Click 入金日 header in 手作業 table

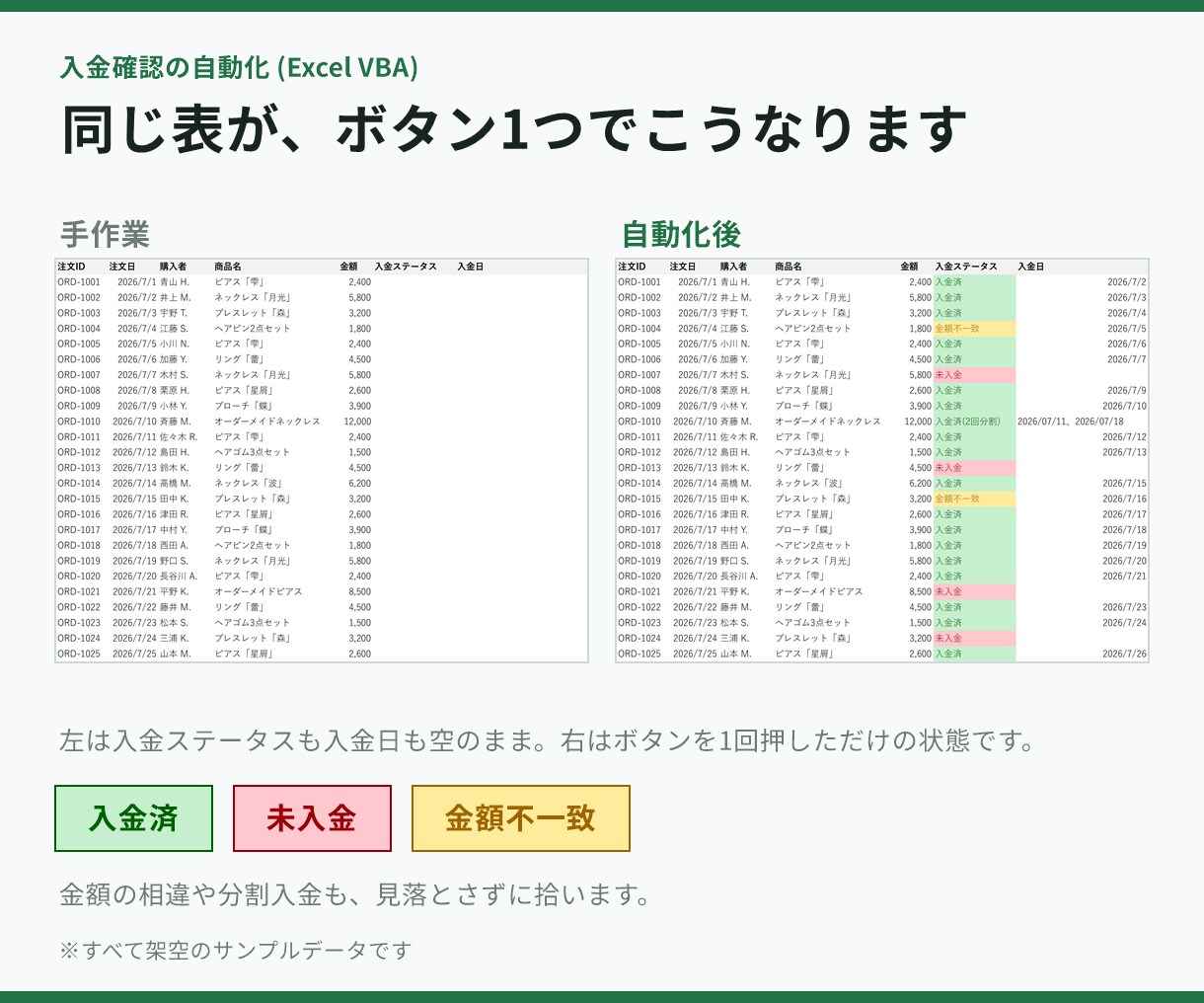point(470,267)
